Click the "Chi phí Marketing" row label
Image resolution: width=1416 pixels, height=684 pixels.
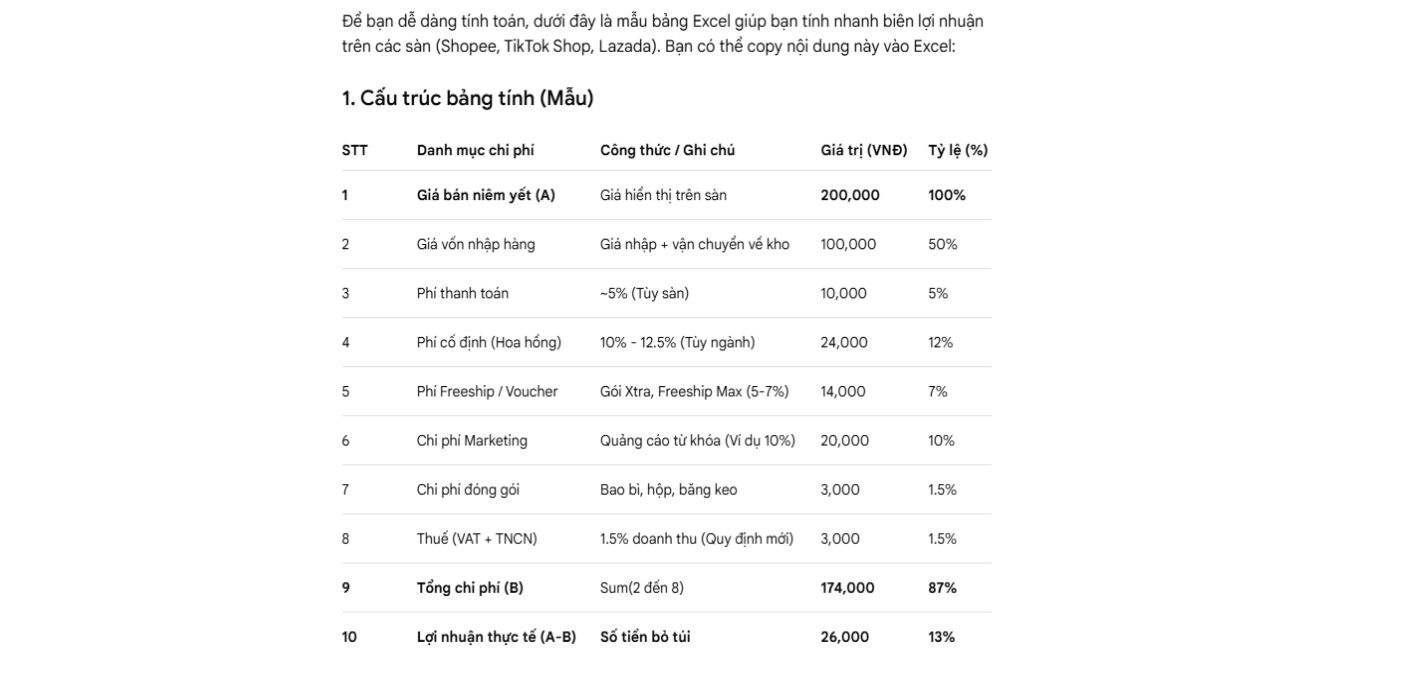point(472,440)
